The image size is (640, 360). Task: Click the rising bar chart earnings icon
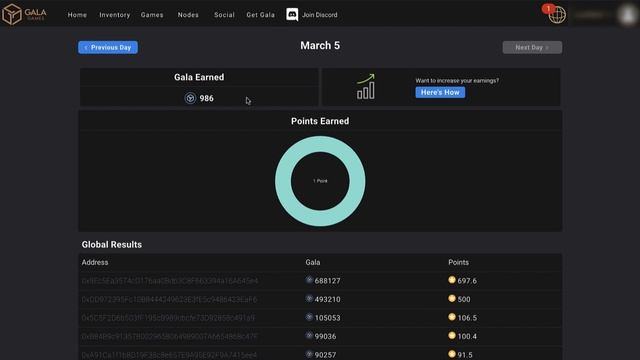(x=366, y=87)
